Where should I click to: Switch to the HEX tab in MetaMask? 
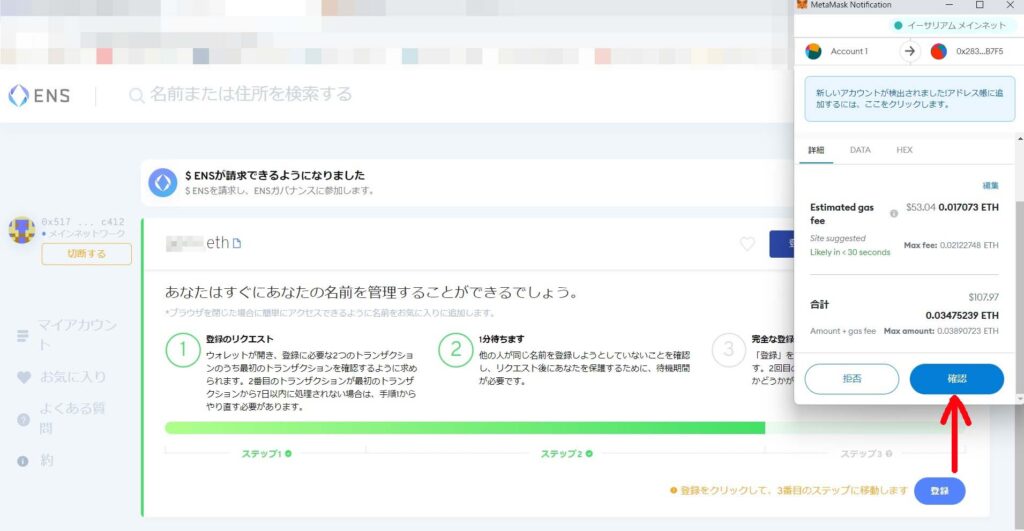(x=904, y=150)
